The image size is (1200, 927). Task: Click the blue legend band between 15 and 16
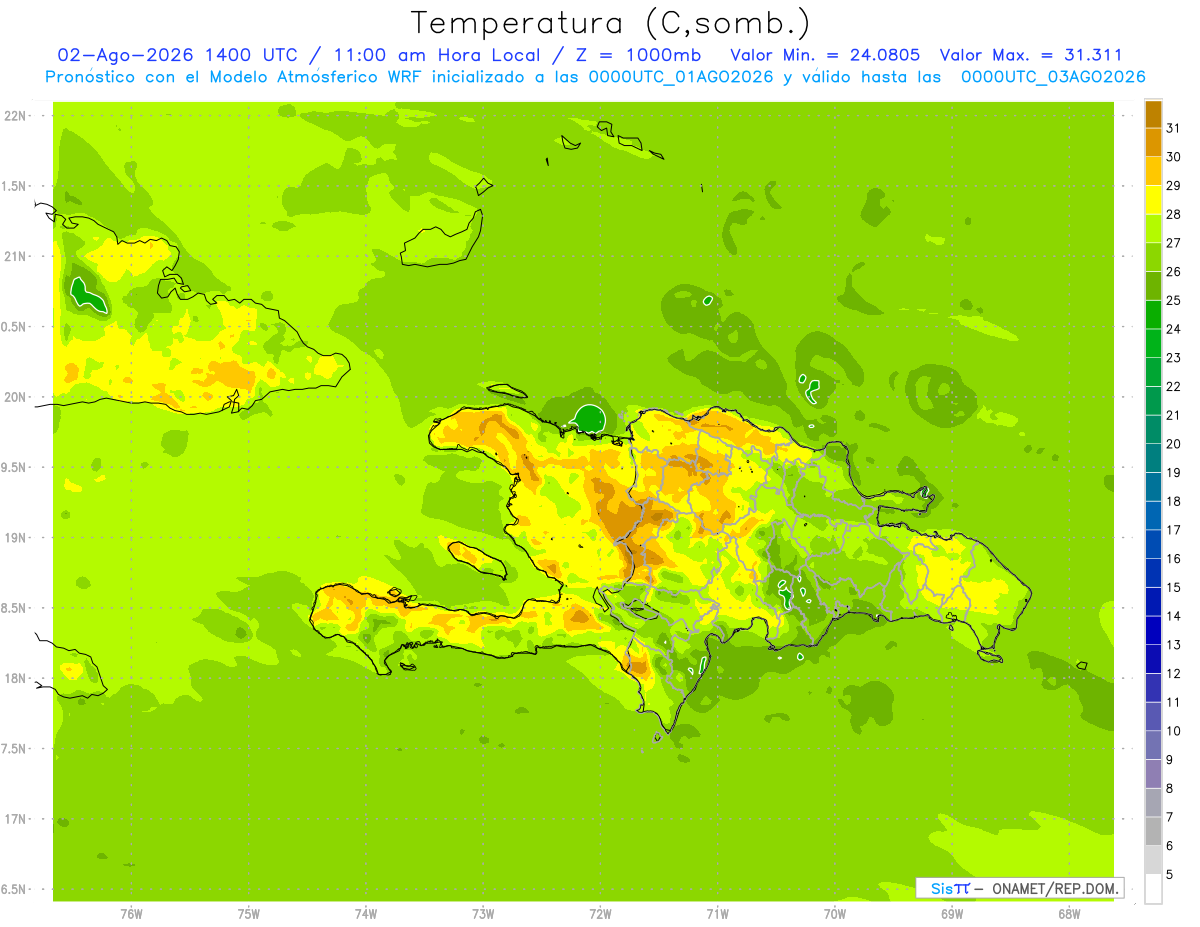[x=1153, y=573]
